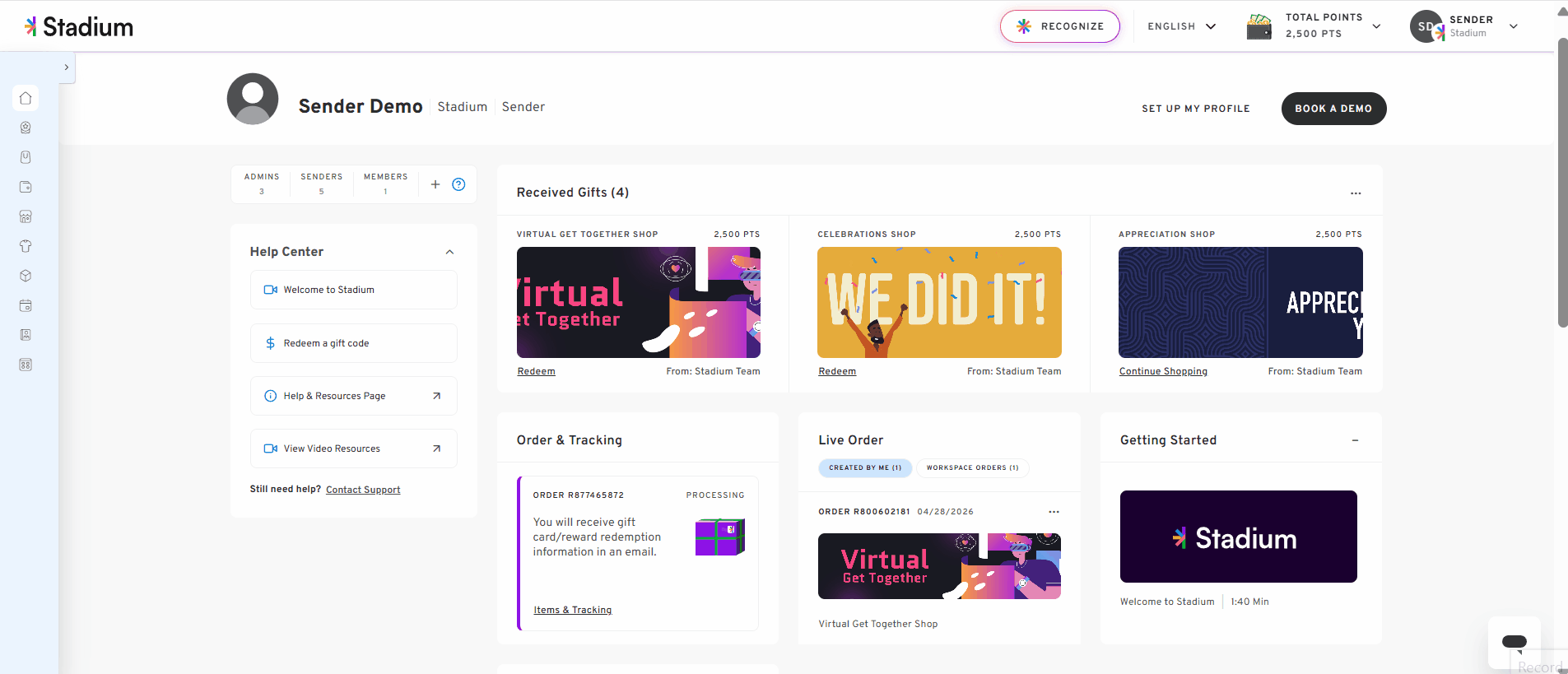Click Continue Shopping link

1163,371
